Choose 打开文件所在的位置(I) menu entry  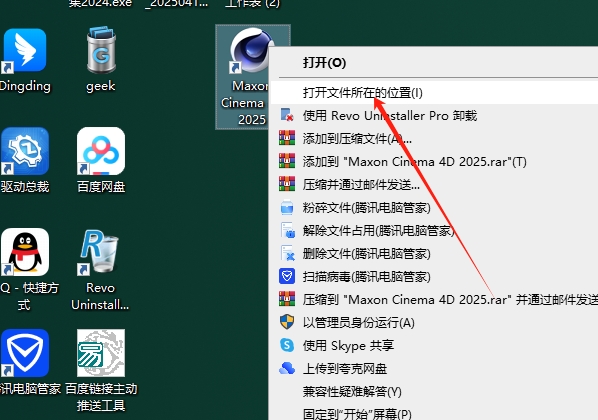(x=433, y=93)
